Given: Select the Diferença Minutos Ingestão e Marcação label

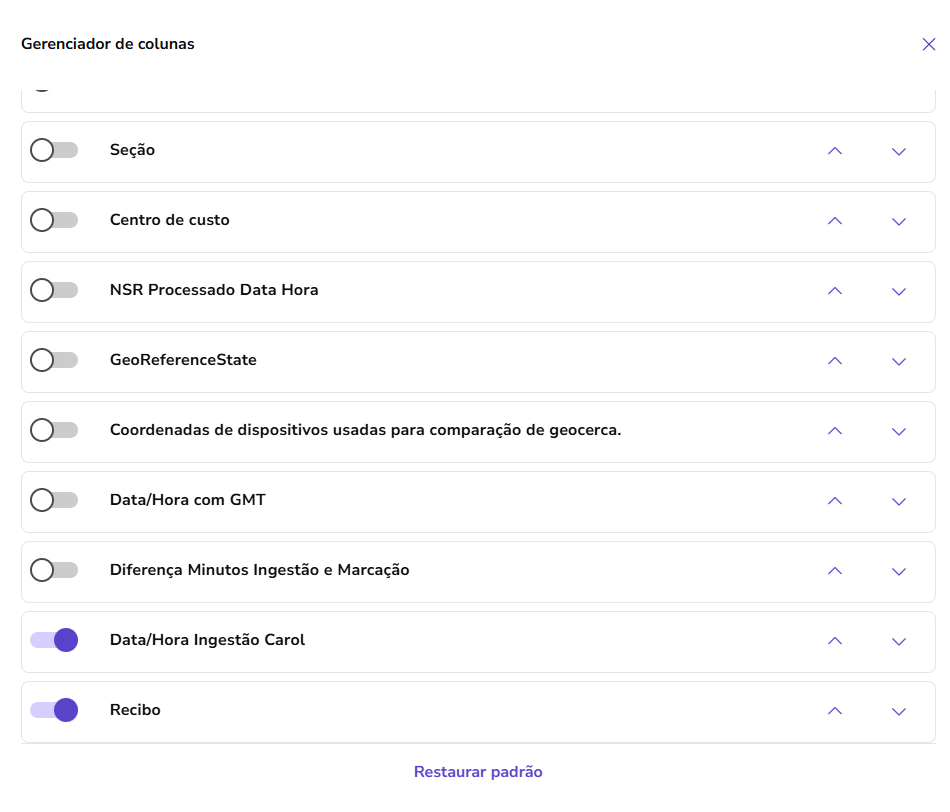Looking at the screenshot, I should click(259, 570).
